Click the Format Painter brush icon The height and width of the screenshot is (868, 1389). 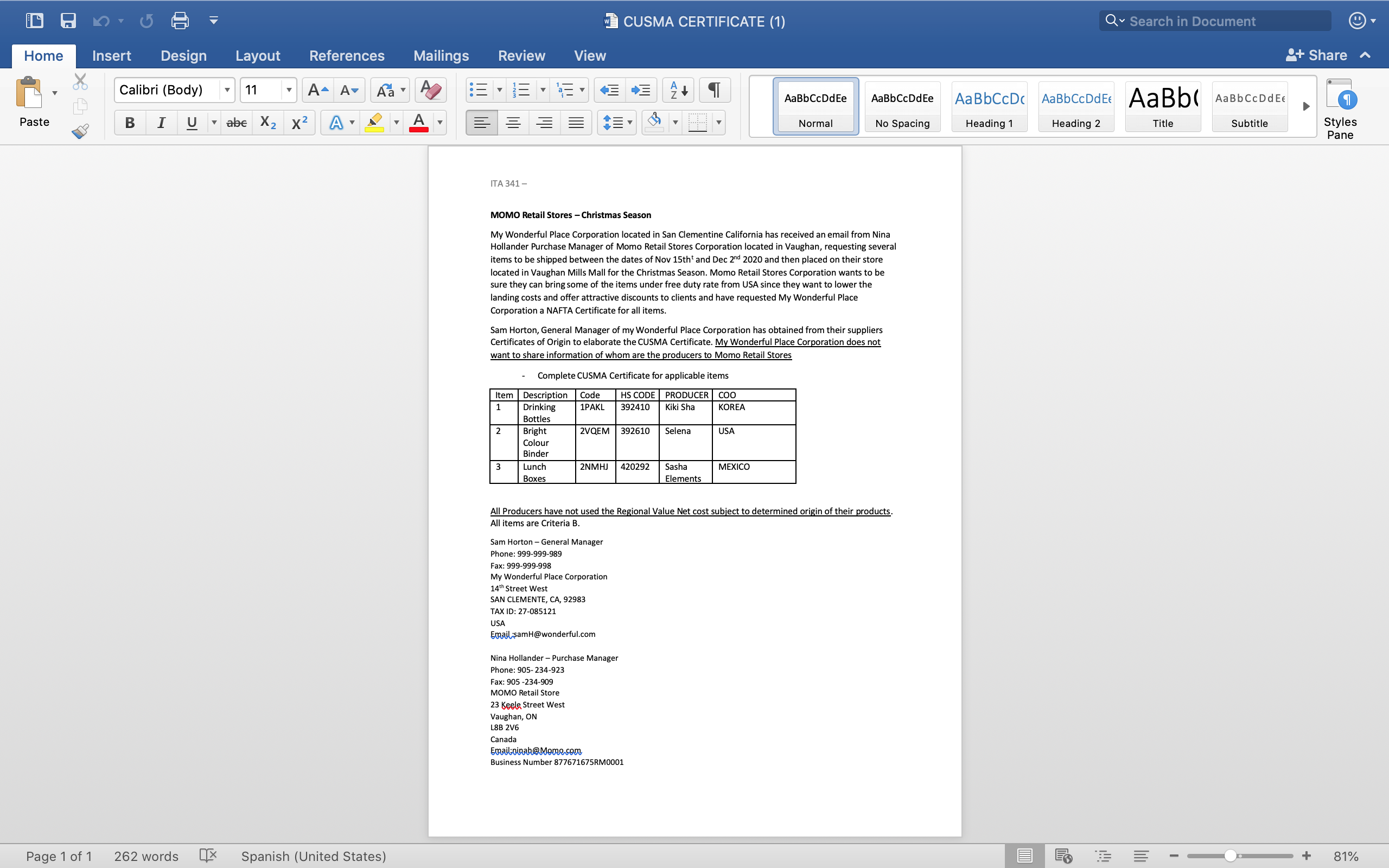(80, 131)
